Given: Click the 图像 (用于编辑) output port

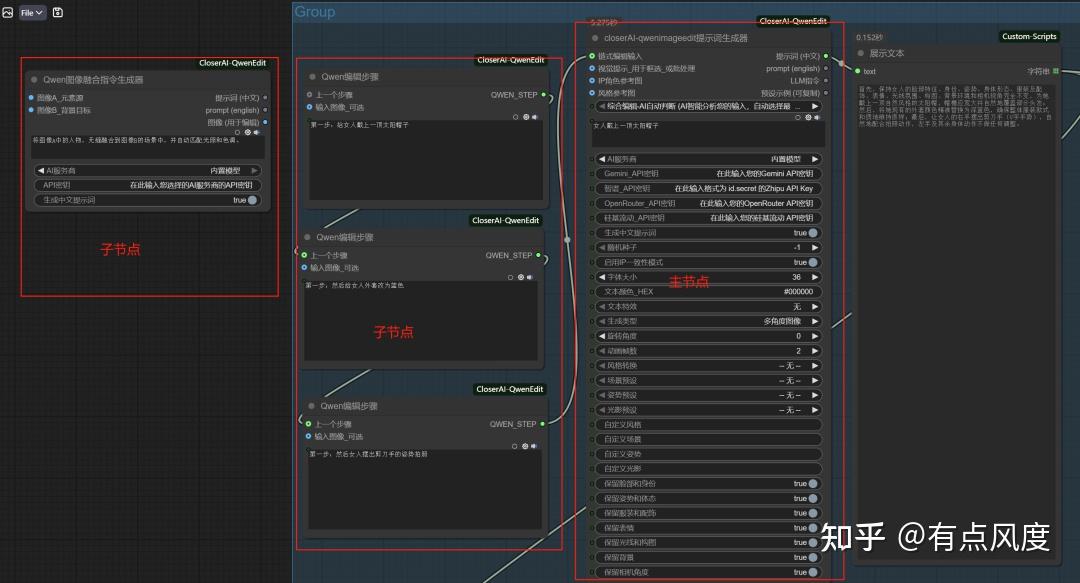Looking at the screenshot, I should point(265,122).
